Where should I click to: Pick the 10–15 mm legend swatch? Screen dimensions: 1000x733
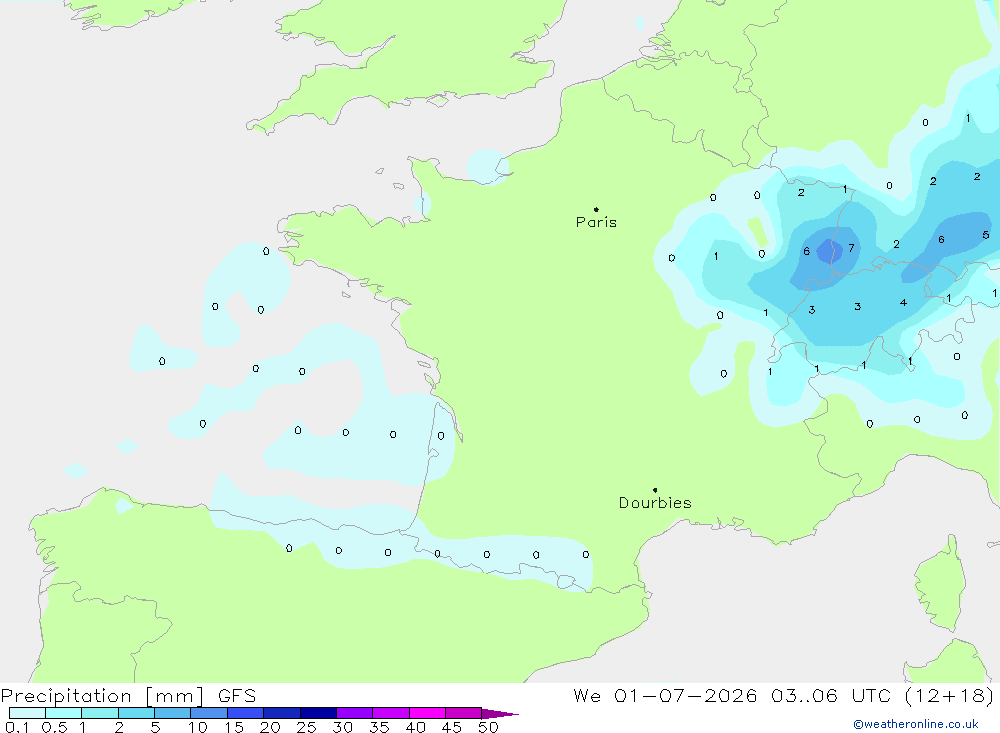coord(209,713)
